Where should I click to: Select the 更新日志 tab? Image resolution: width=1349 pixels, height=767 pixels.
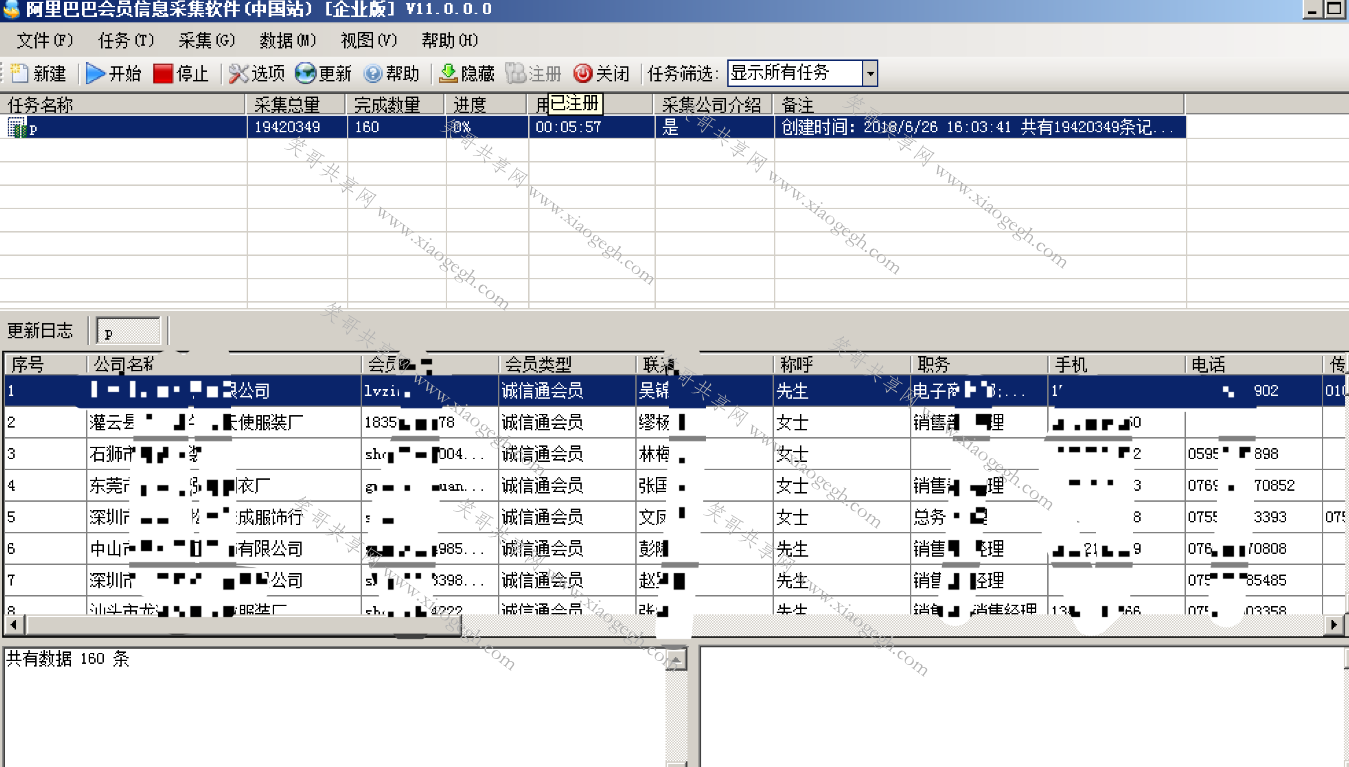40,331
